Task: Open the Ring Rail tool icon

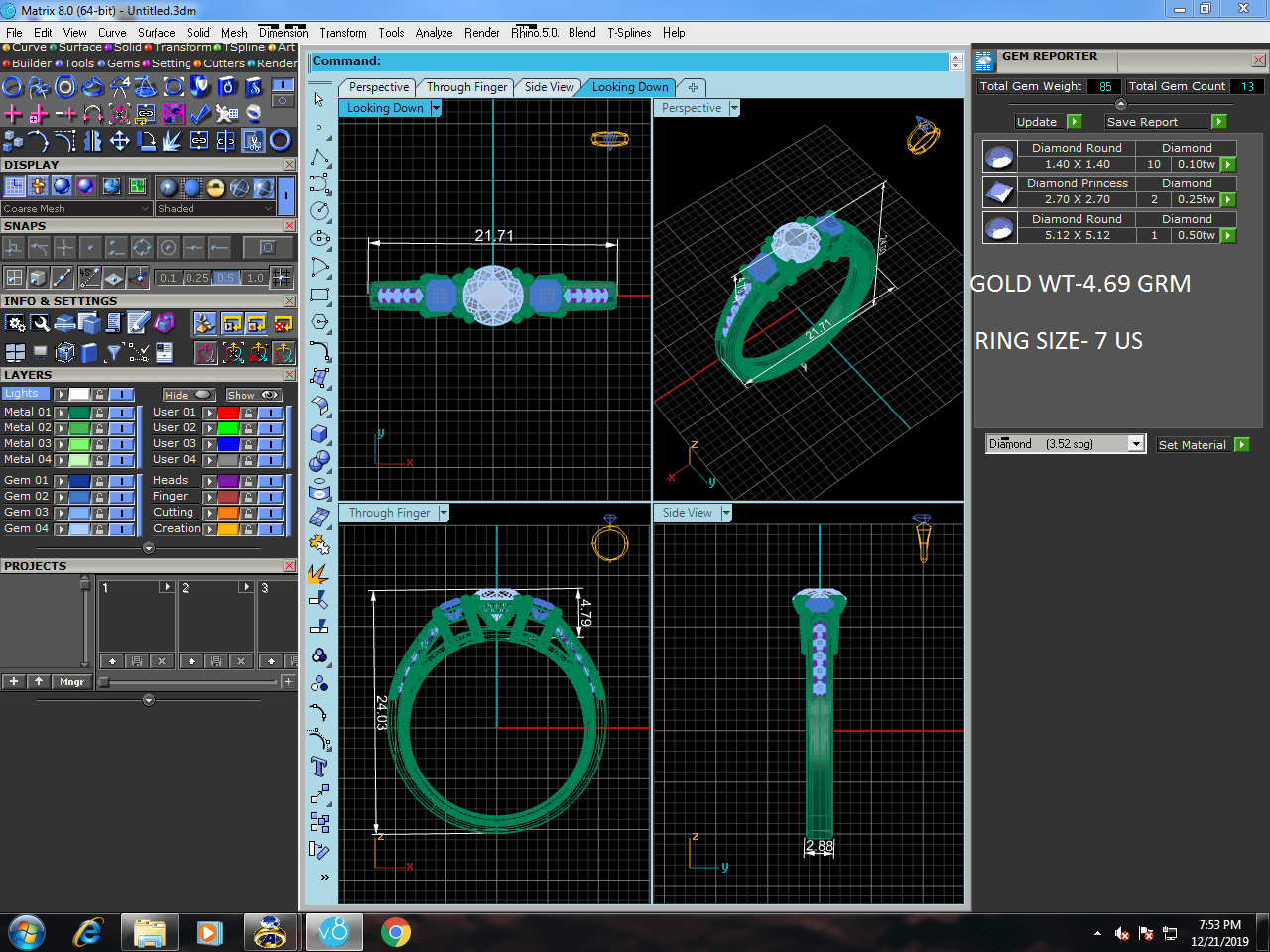Action: [12, 87]
